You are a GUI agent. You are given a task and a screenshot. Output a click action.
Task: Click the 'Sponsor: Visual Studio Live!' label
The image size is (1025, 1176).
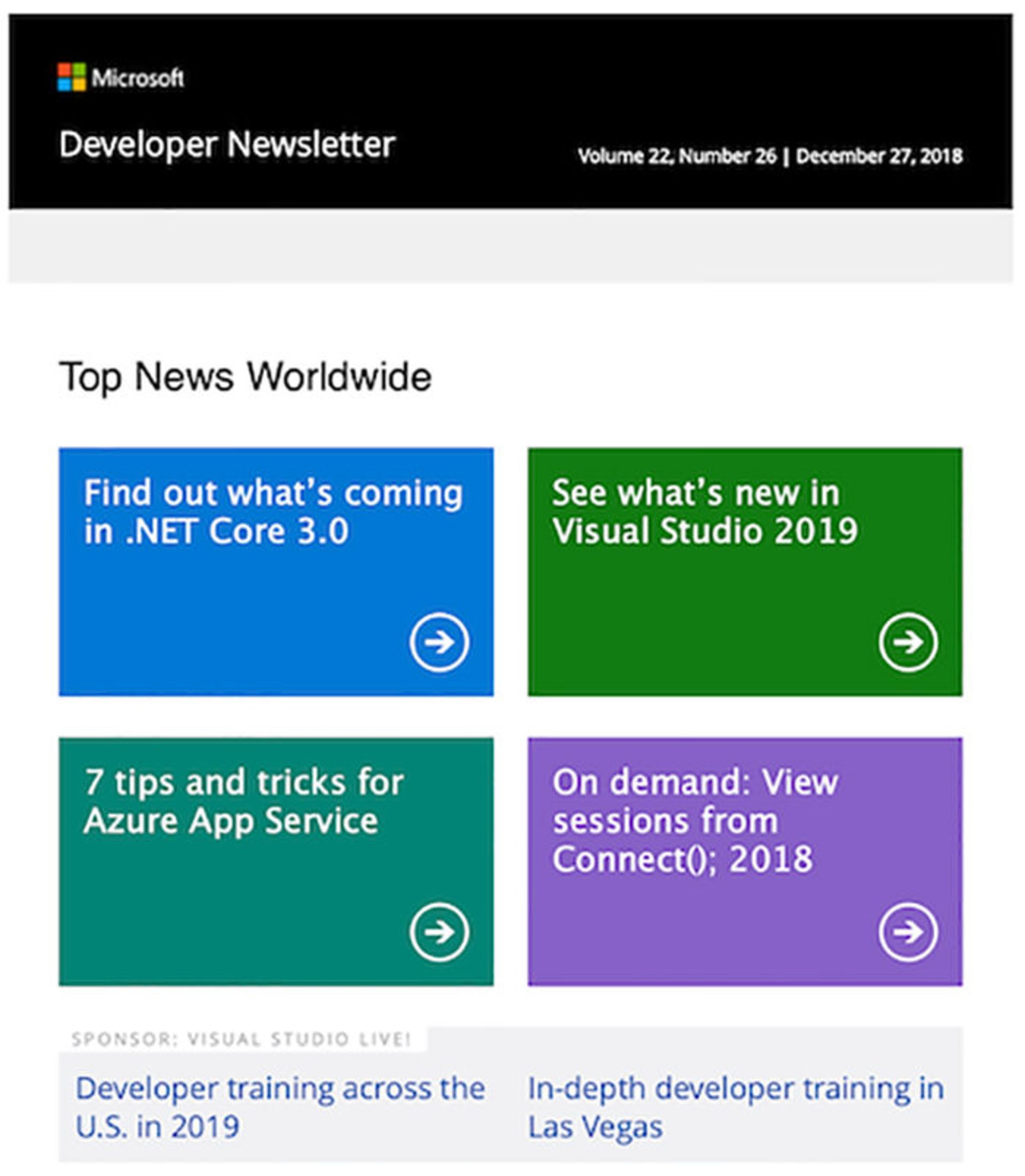241,1039
